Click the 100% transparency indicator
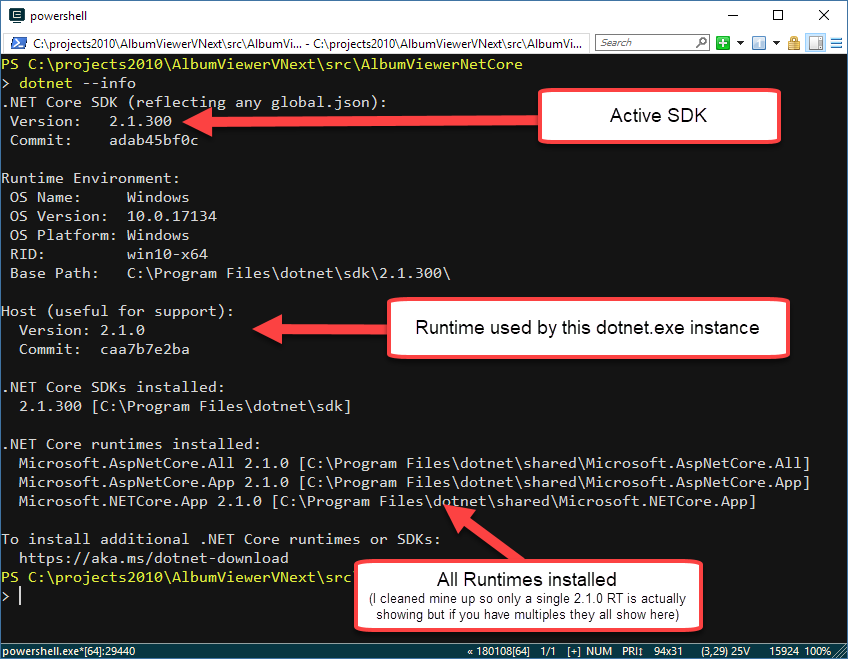Viewport: 848px width, 659px height. pyautogui.click(x=817, y=652)
